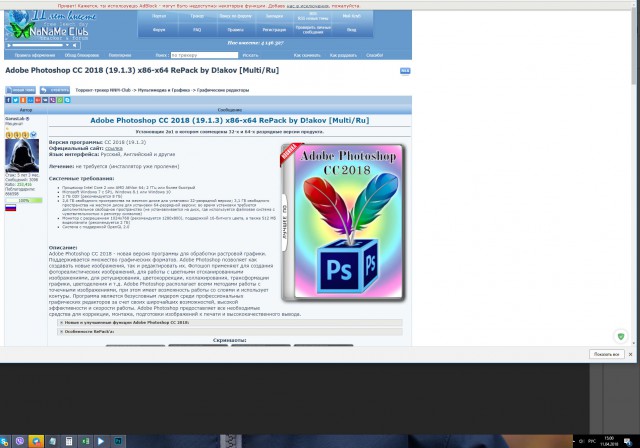Click the 'Вход' login menu item

tap(351, 30)
